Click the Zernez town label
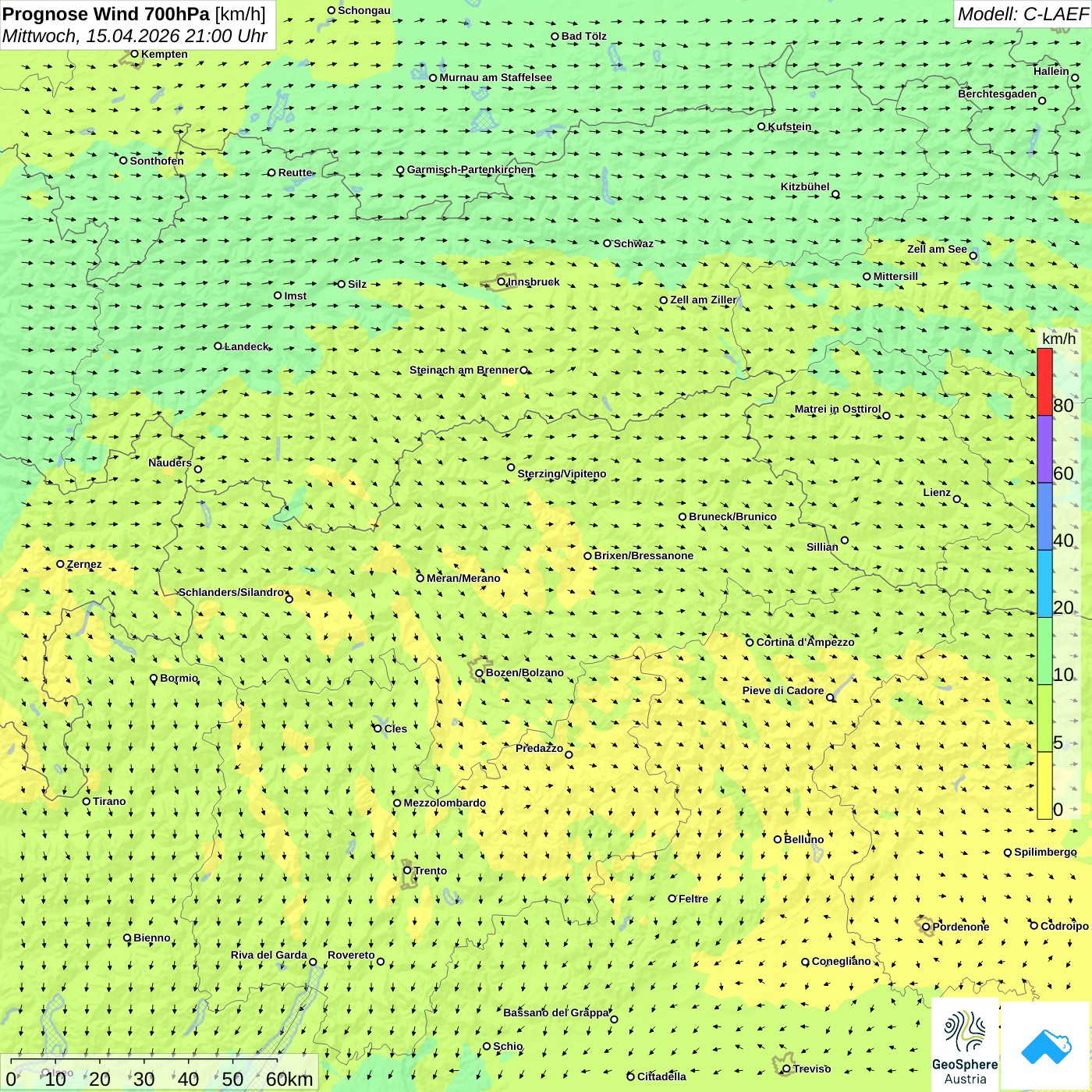The image size is (1092, 1092). 84,564
